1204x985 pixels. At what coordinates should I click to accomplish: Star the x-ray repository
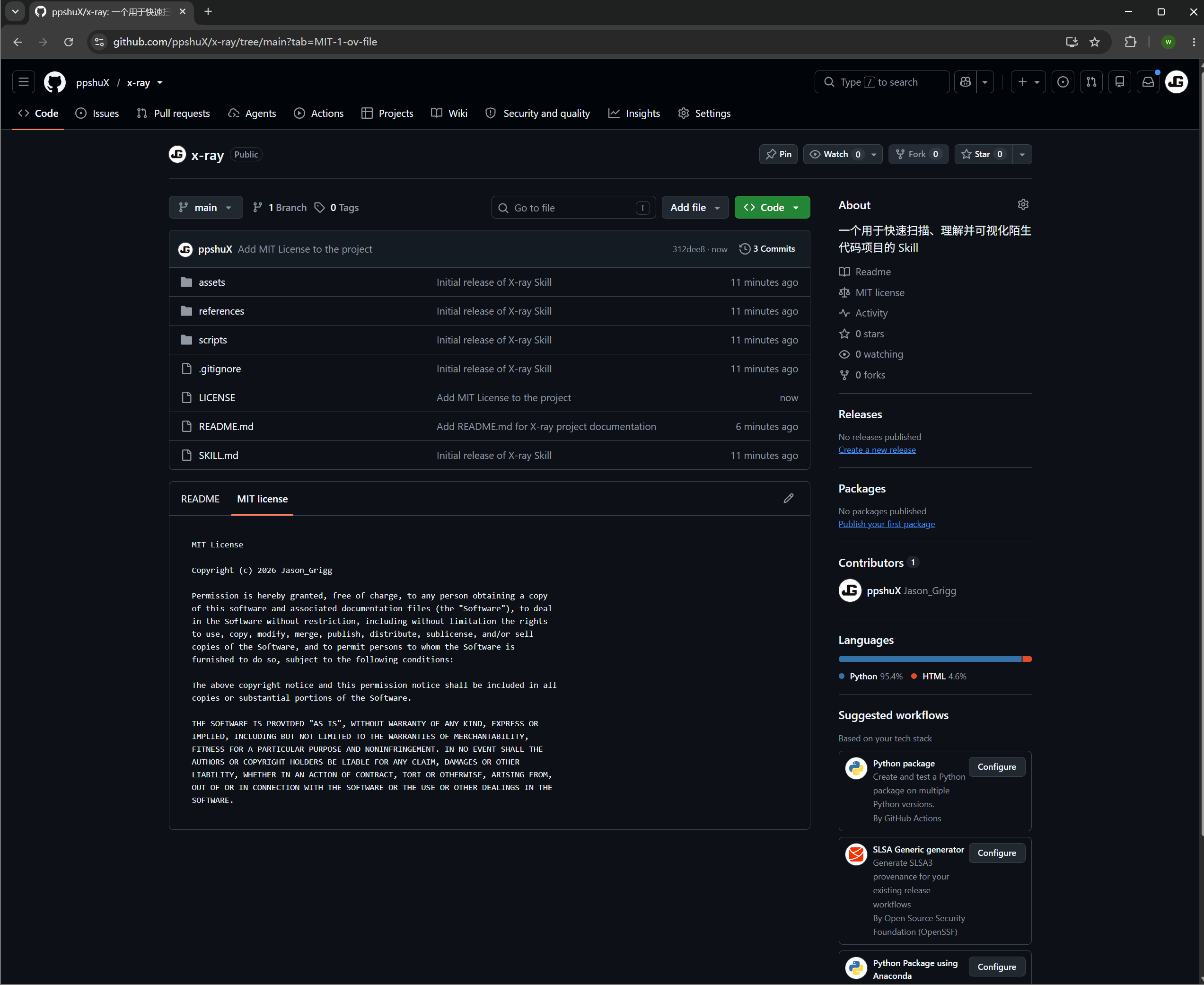pos(983,154)
